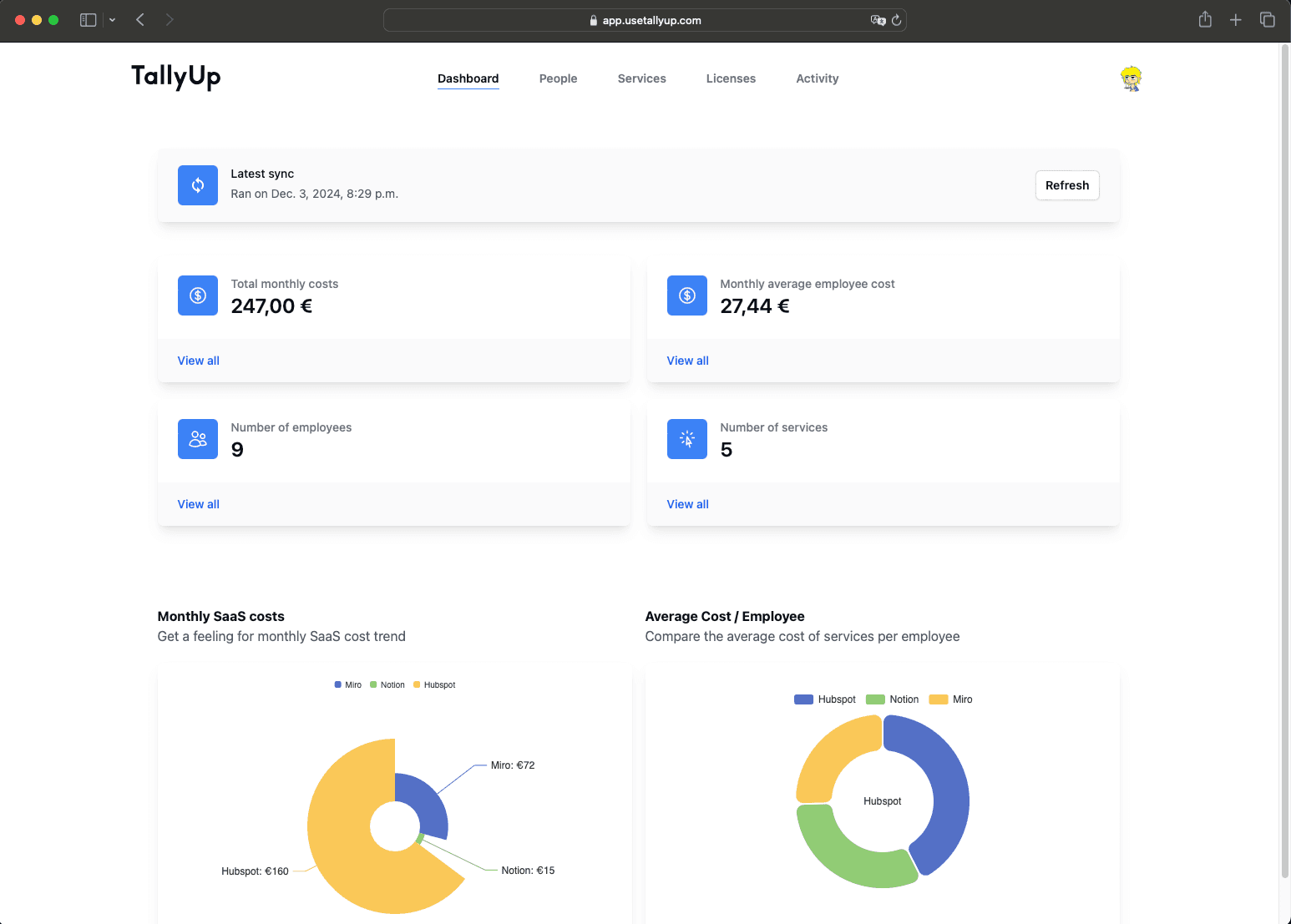Expand the Safari sidebar dropdown chevron
Screen dimensions: 1291x924
[x=112, y=20]
